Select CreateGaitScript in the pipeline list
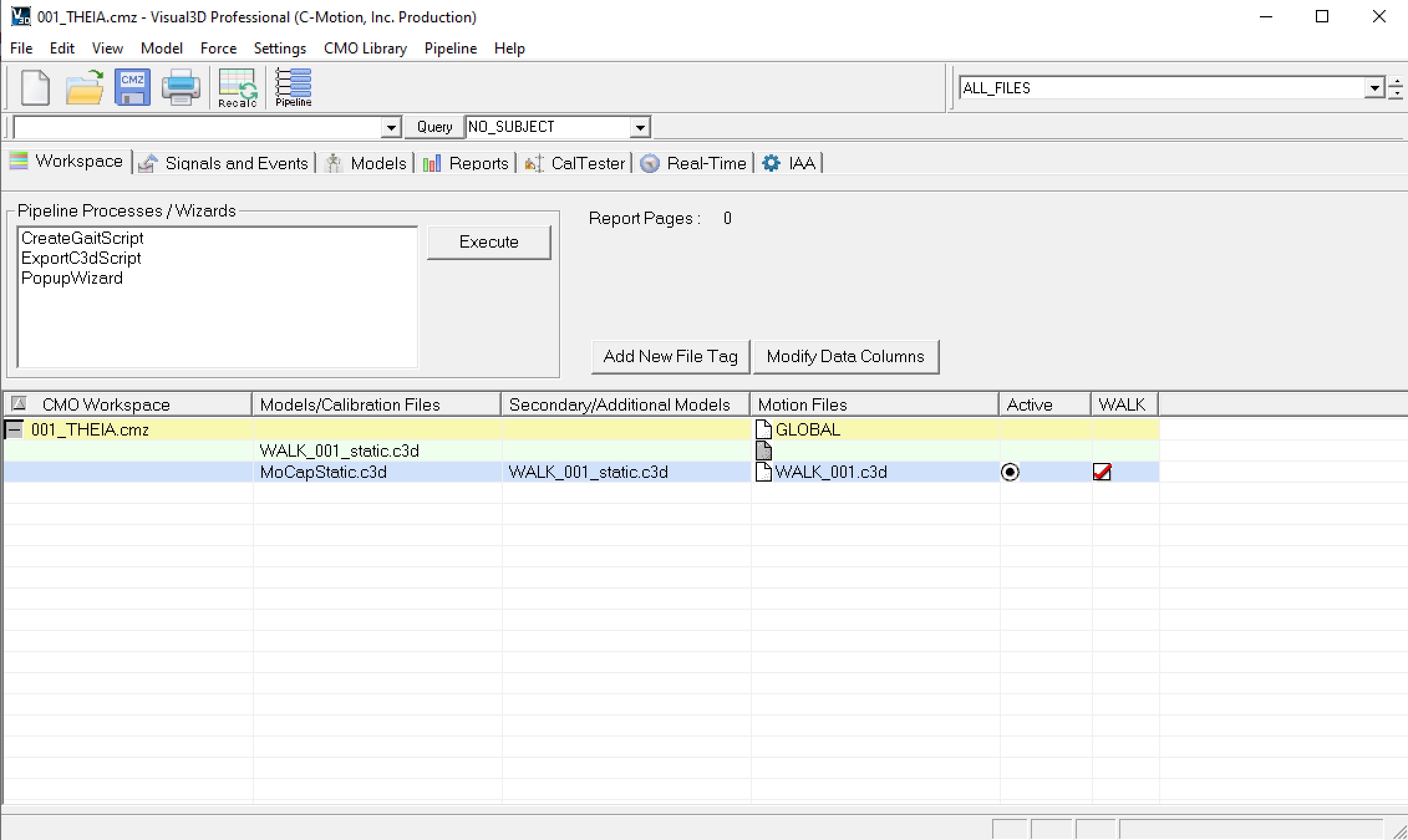1408x840 pixels. (x=82, y=238)
